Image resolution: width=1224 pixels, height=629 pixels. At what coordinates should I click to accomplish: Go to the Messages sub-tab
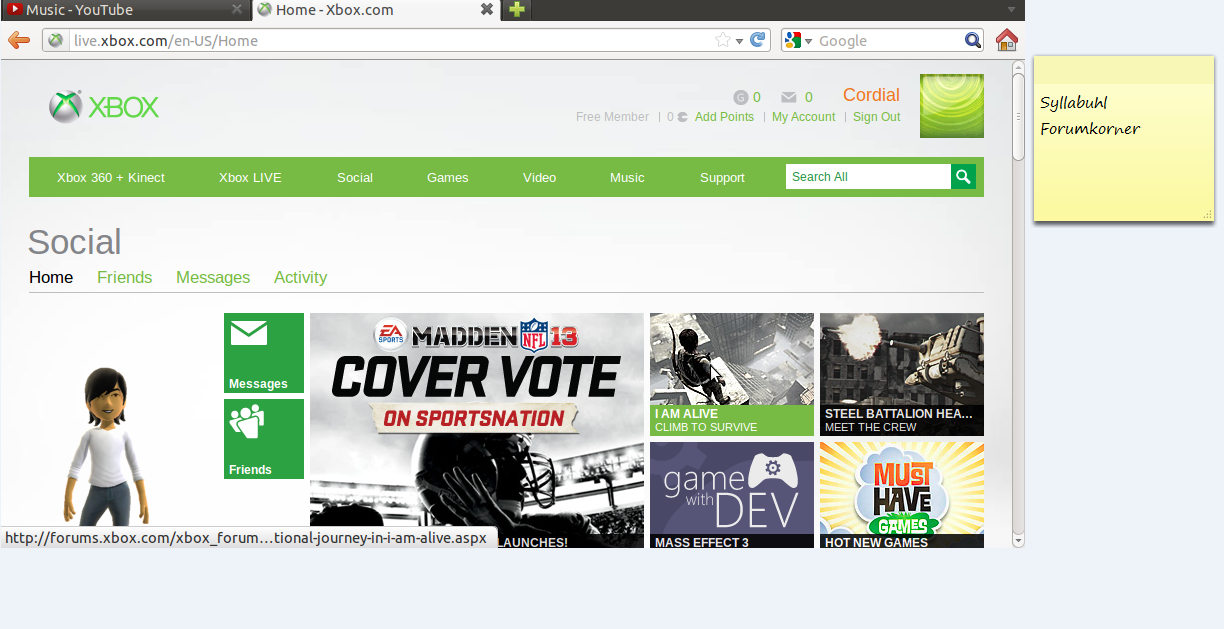(213, 277)
